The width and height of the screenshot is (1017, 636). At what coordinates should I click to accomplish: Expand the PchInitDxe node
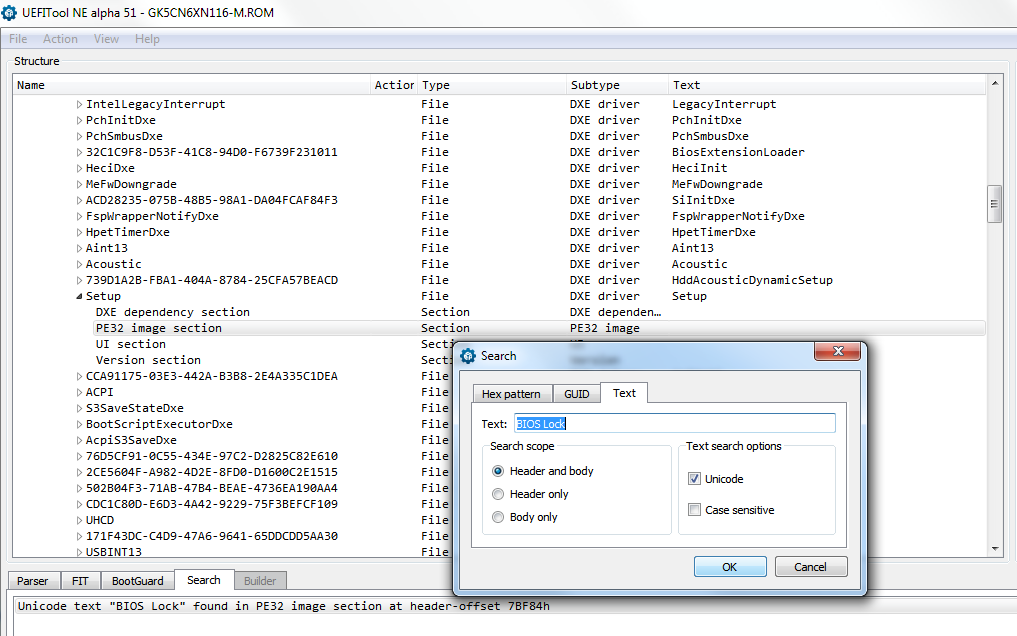tap(79, 121)
